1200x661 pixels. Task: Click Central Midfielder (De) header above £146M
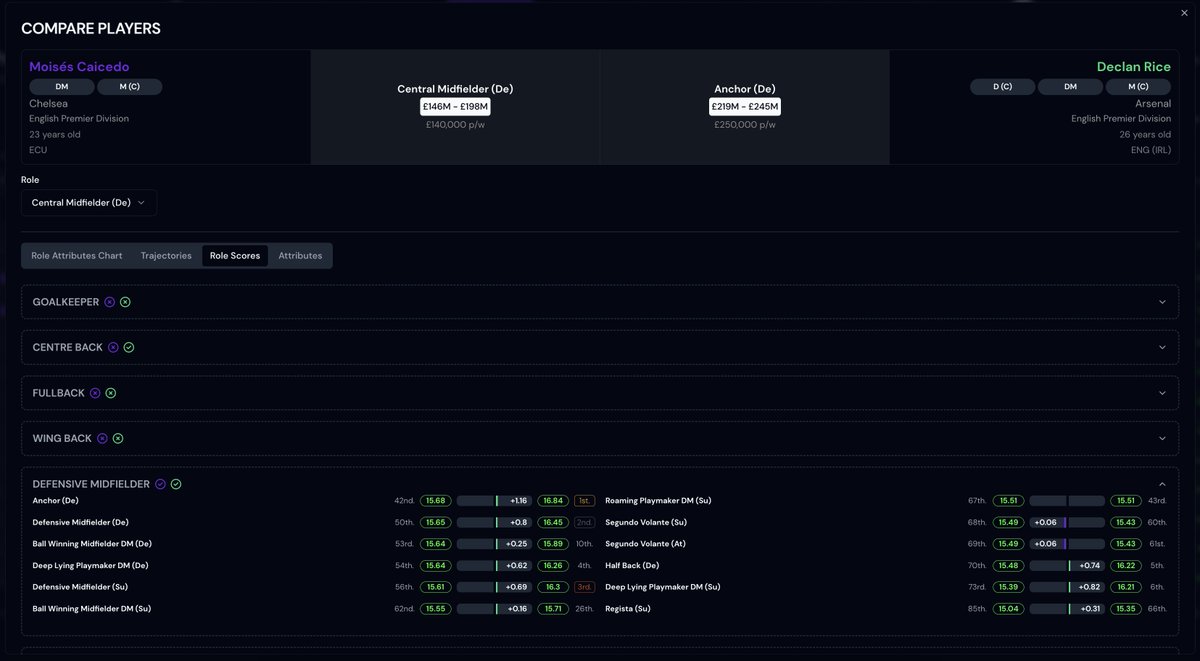coord(455,89)
